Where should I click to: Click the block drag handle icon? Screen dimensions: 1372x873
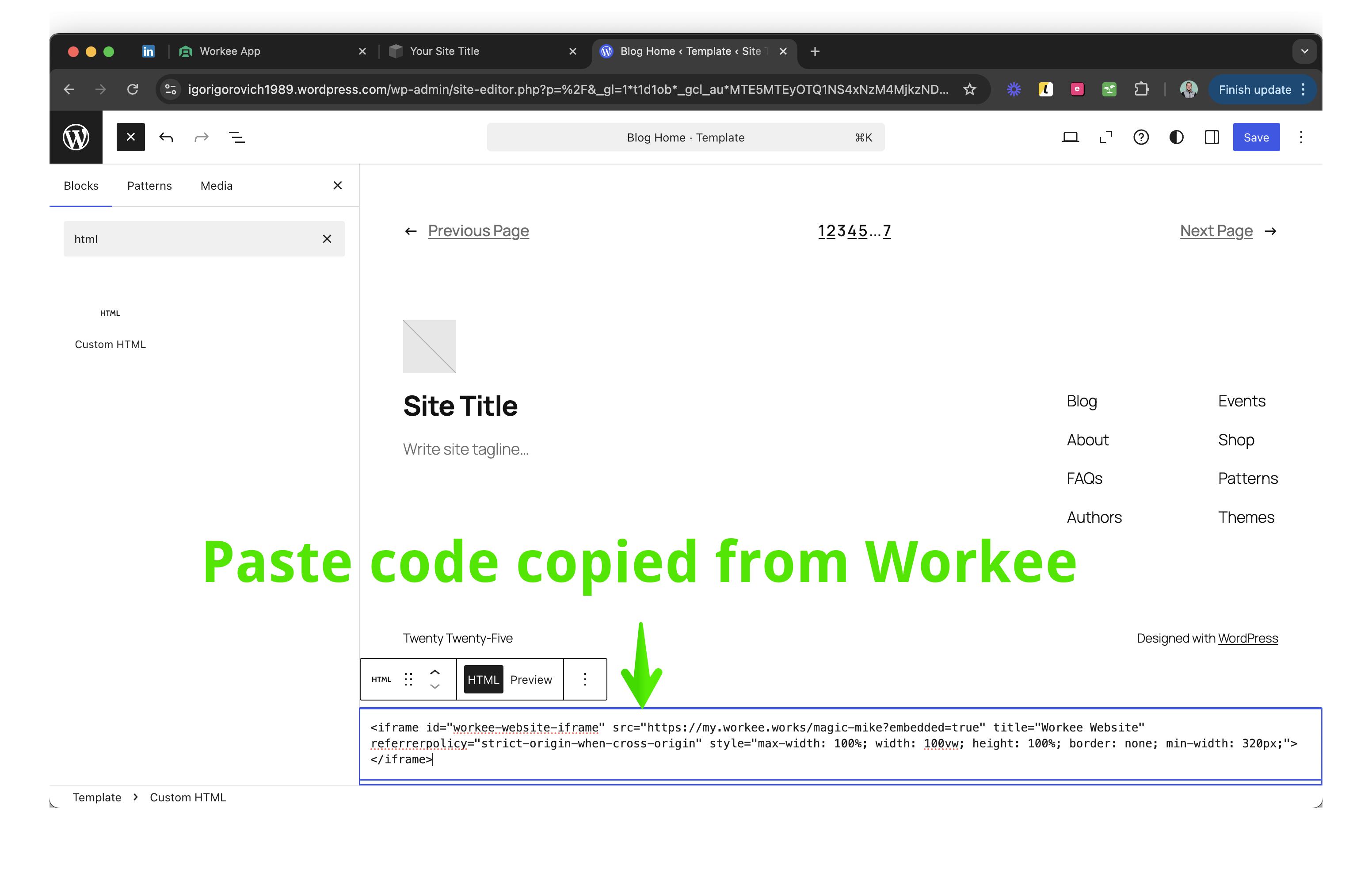[x=408, y=679]
